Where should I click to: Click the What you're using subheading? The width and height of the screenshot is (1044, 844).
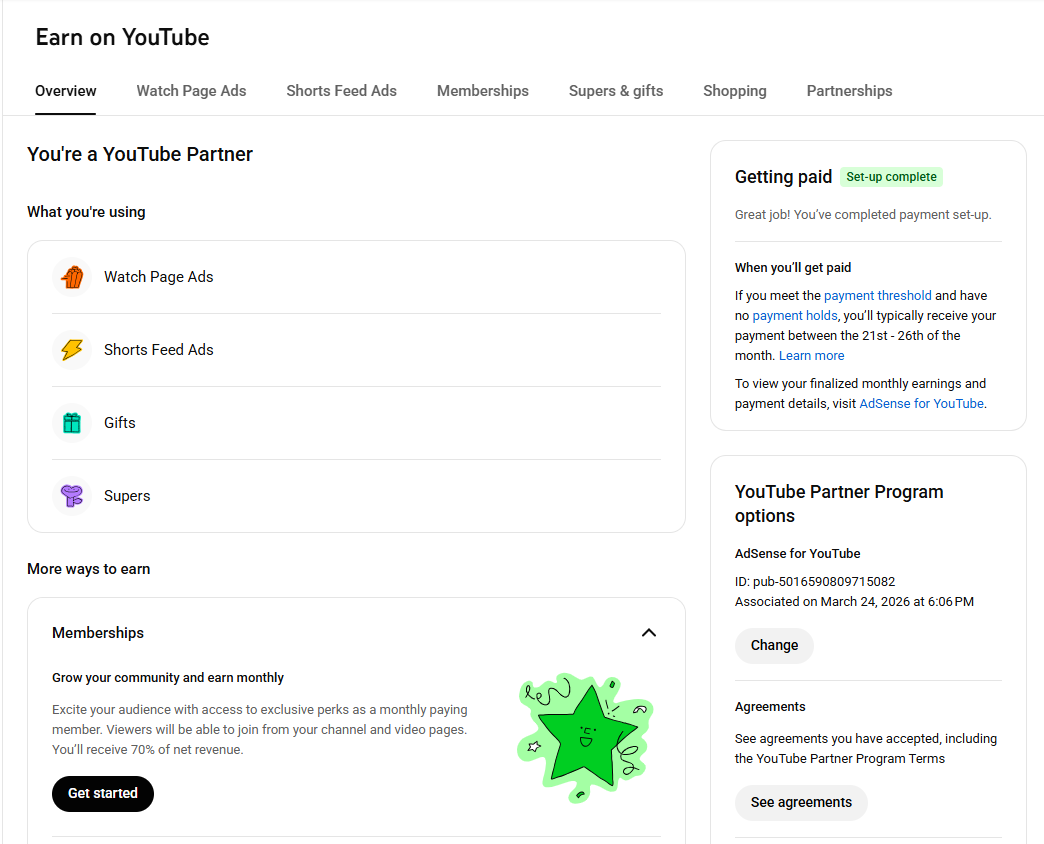coord(87,212)
